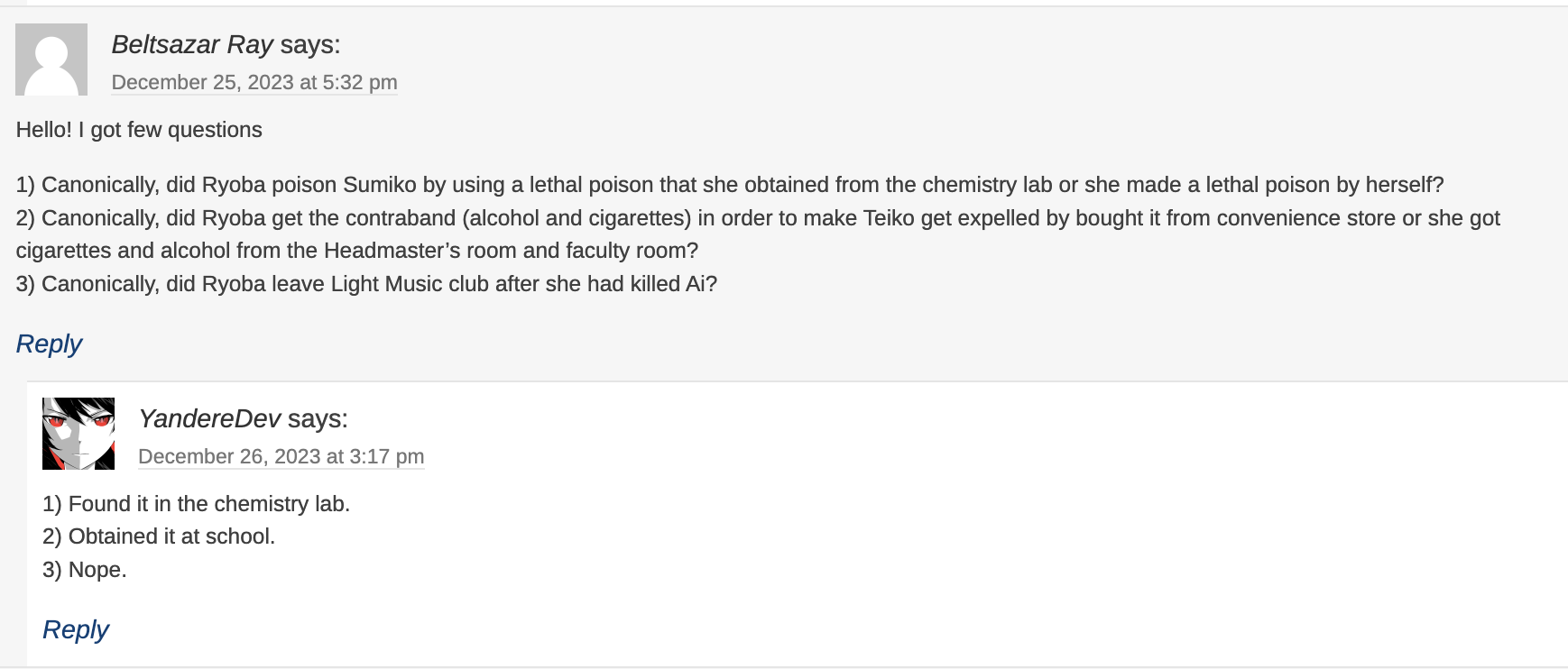Click question 1 about poisoning Sumiko
This screenshot has height=669, width=1568.
coord(729,185)
